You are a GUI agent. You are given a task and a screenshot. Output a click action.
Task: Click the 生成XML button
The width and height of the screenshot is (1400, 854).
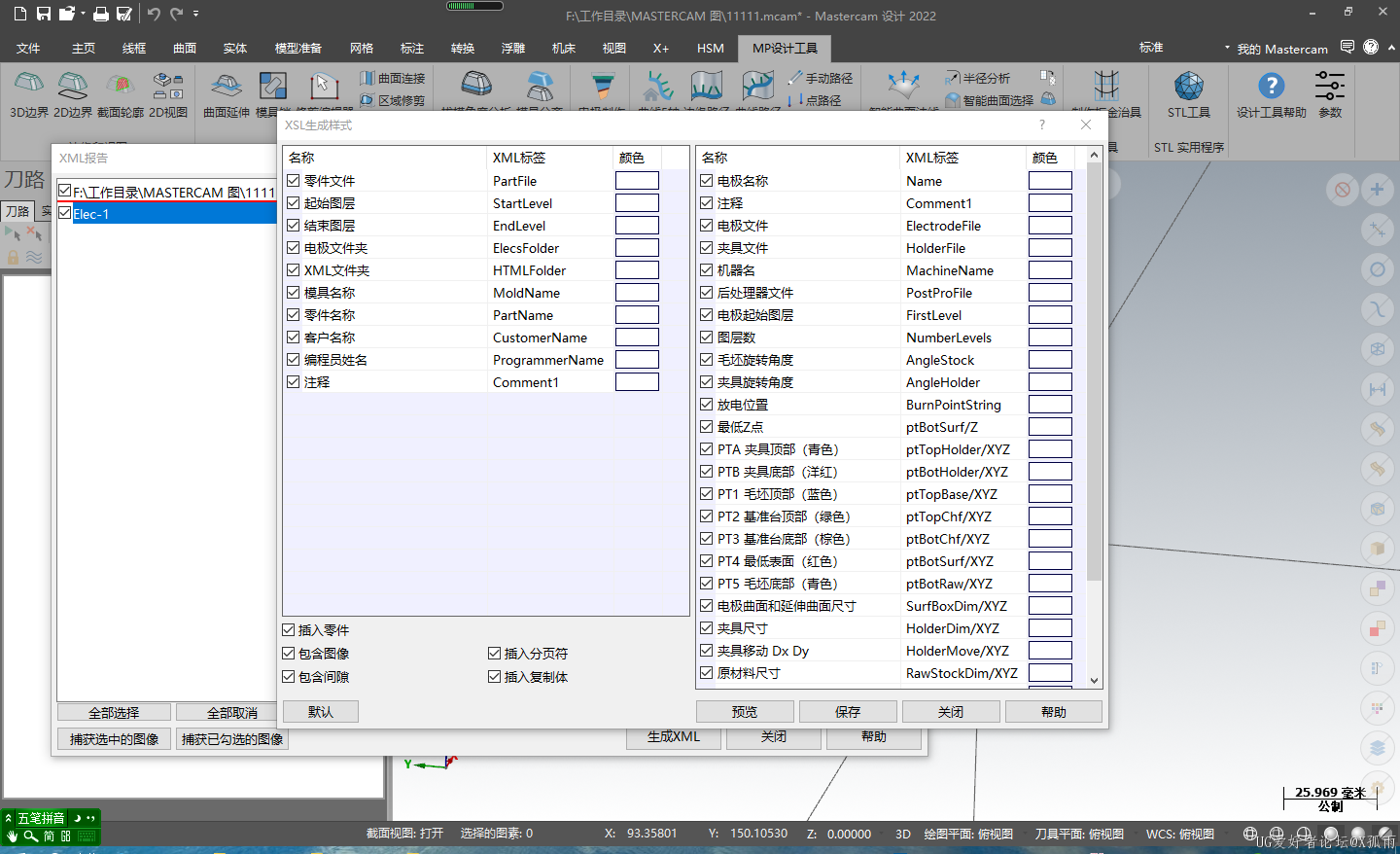(674, 737)
